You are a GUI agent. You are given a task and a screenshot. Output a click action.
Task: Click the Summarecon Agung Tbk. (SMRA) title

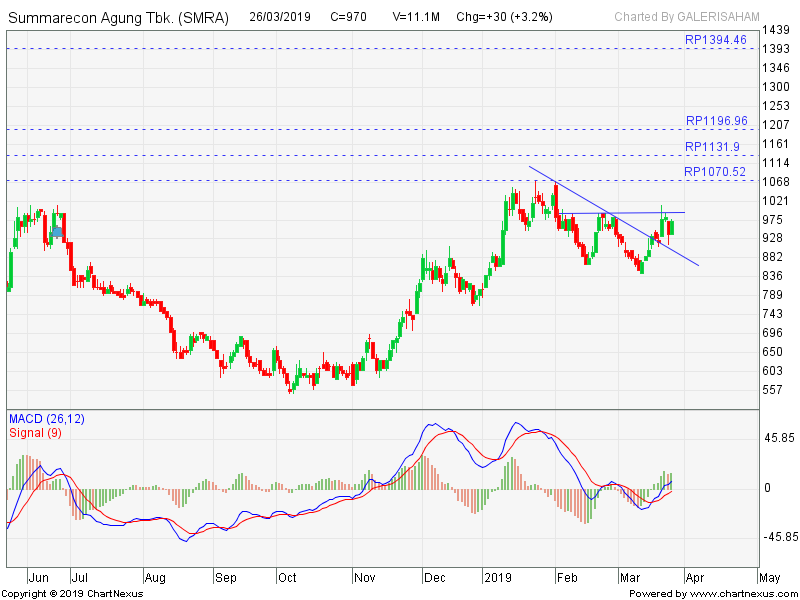[118, 18]
